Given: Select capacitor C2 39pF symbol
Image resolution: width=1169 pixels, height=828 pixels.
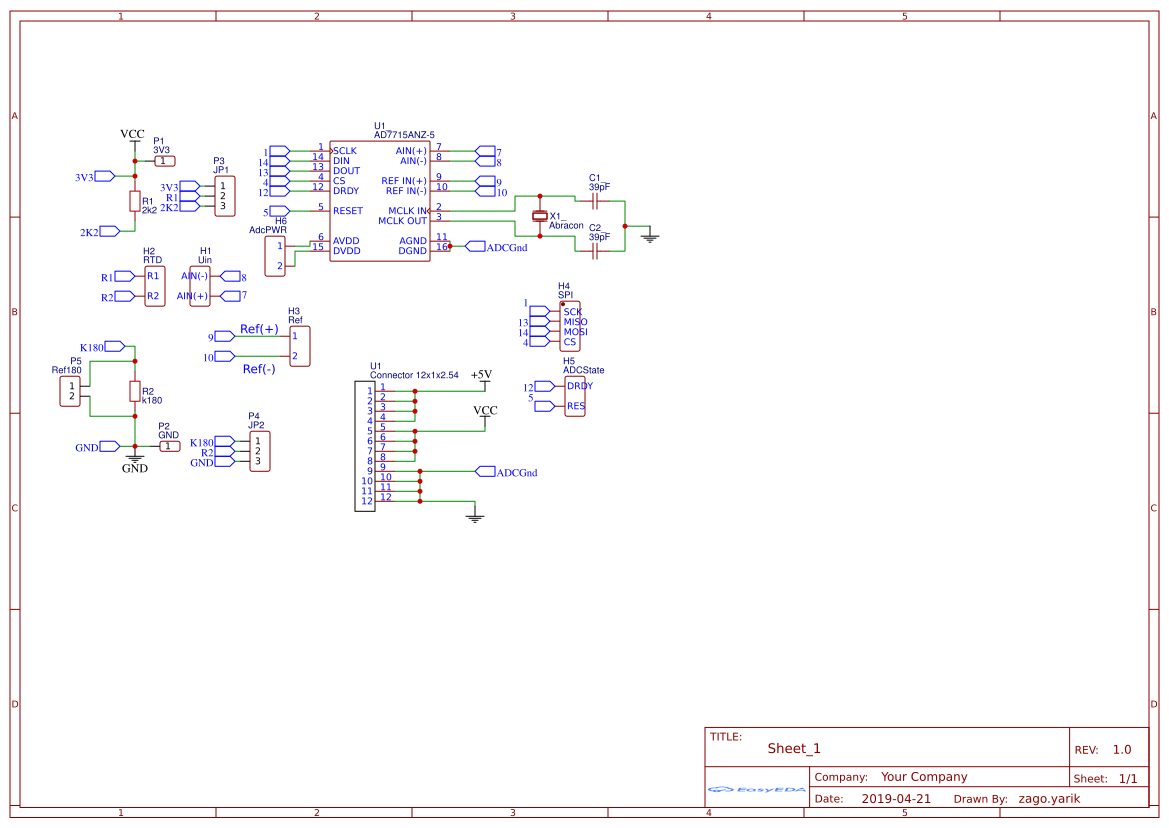Looking at the screenshot, I should [x=595, y=251].
